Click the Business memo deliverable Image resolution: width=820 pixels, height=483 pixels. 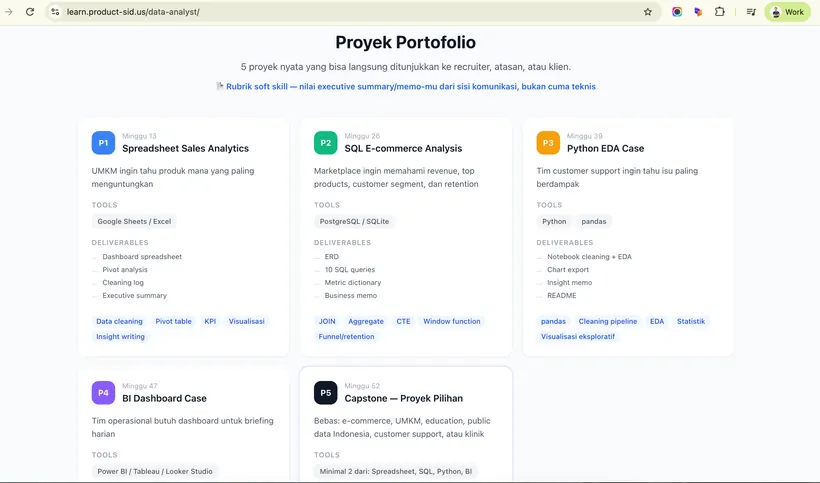pyautogui.click(x=350, y=295)
